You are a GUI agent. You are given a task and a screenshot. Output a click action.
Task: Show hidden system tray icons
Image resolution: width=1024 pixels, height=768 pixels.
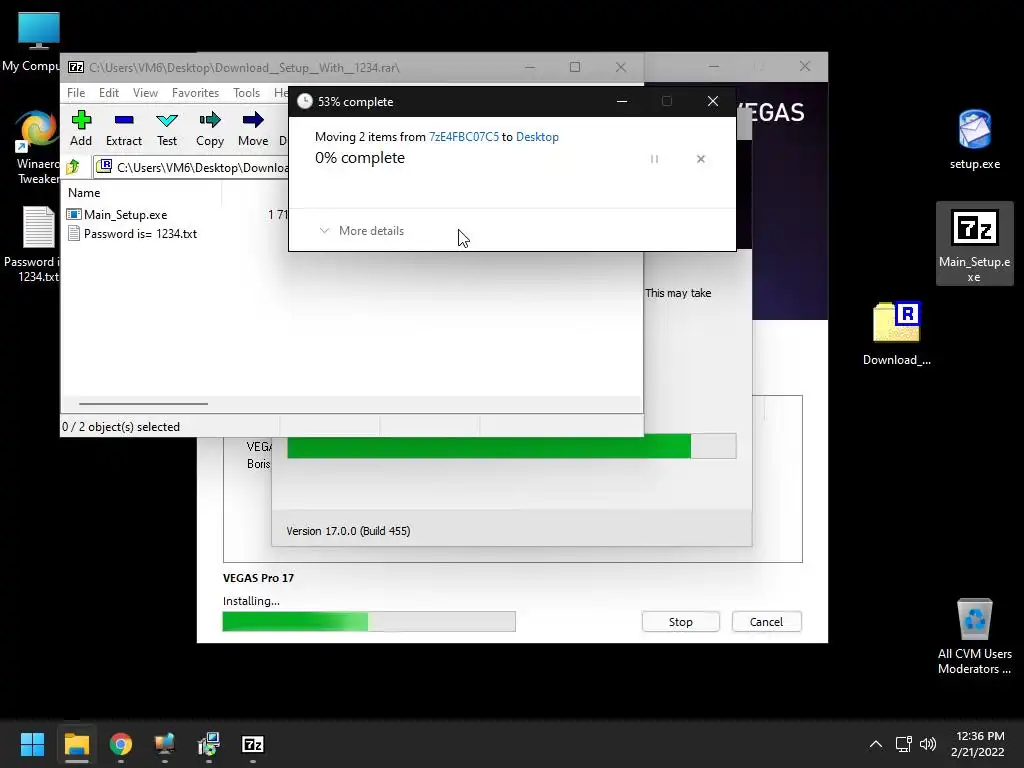point(876,744)
